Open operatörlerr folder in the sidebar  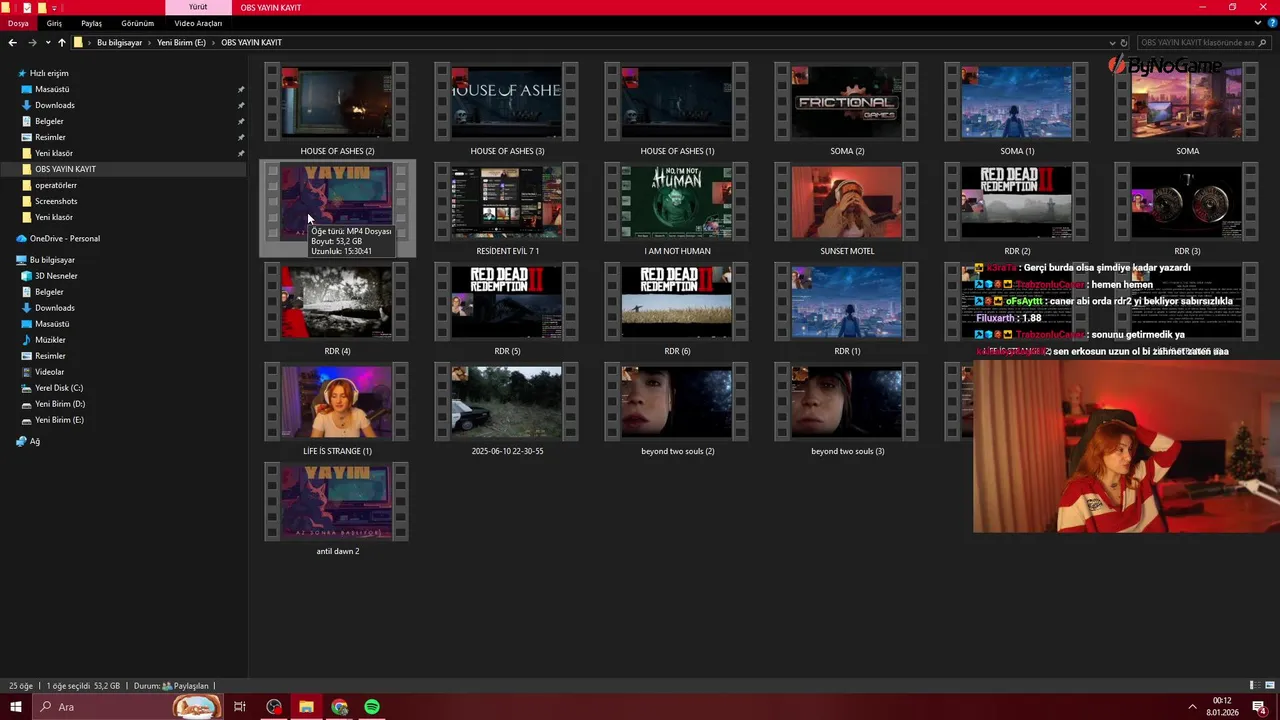(56, 185)
